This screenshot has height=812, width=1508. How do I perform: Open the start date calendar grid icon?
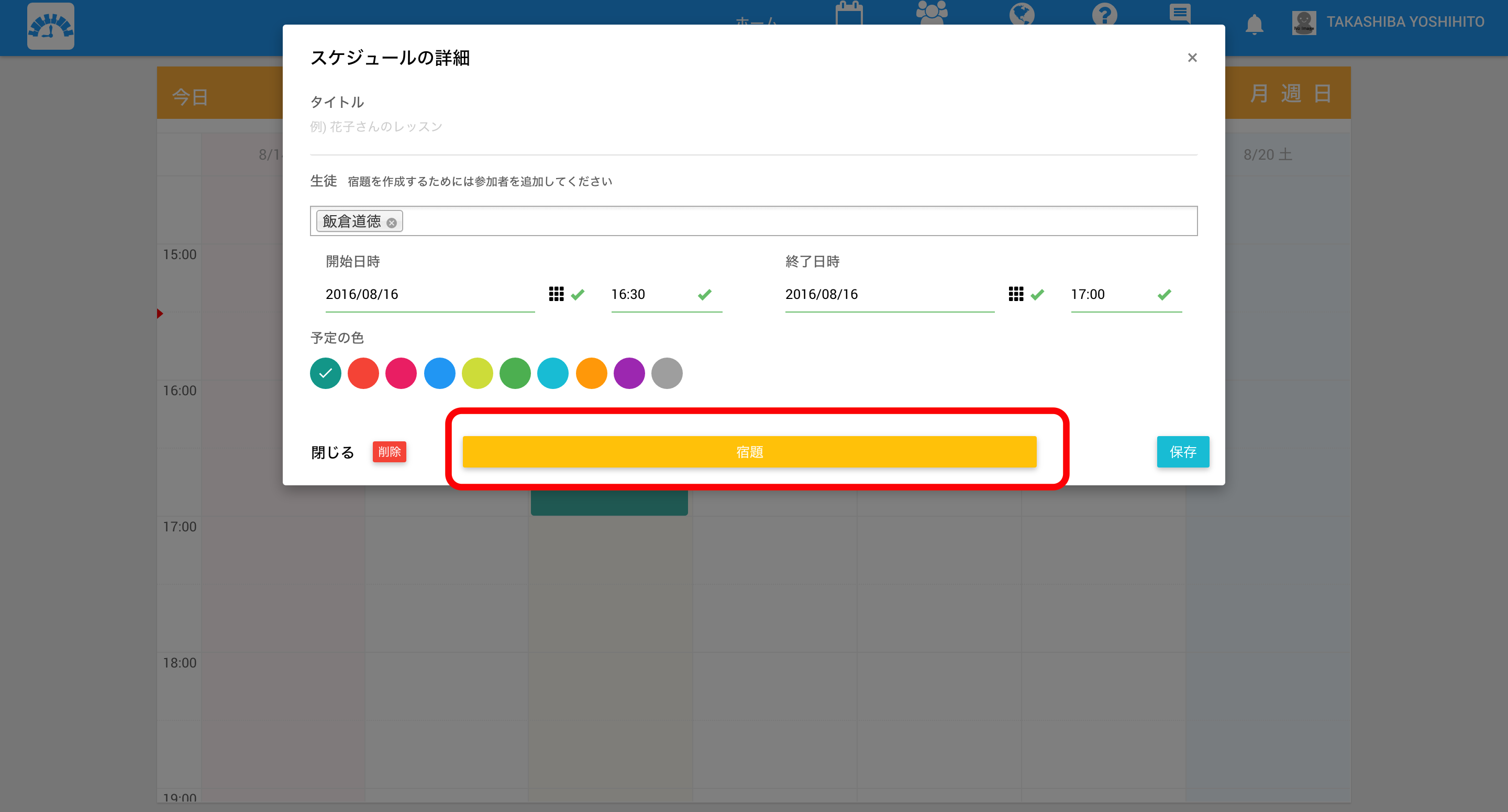coord(556,294)
